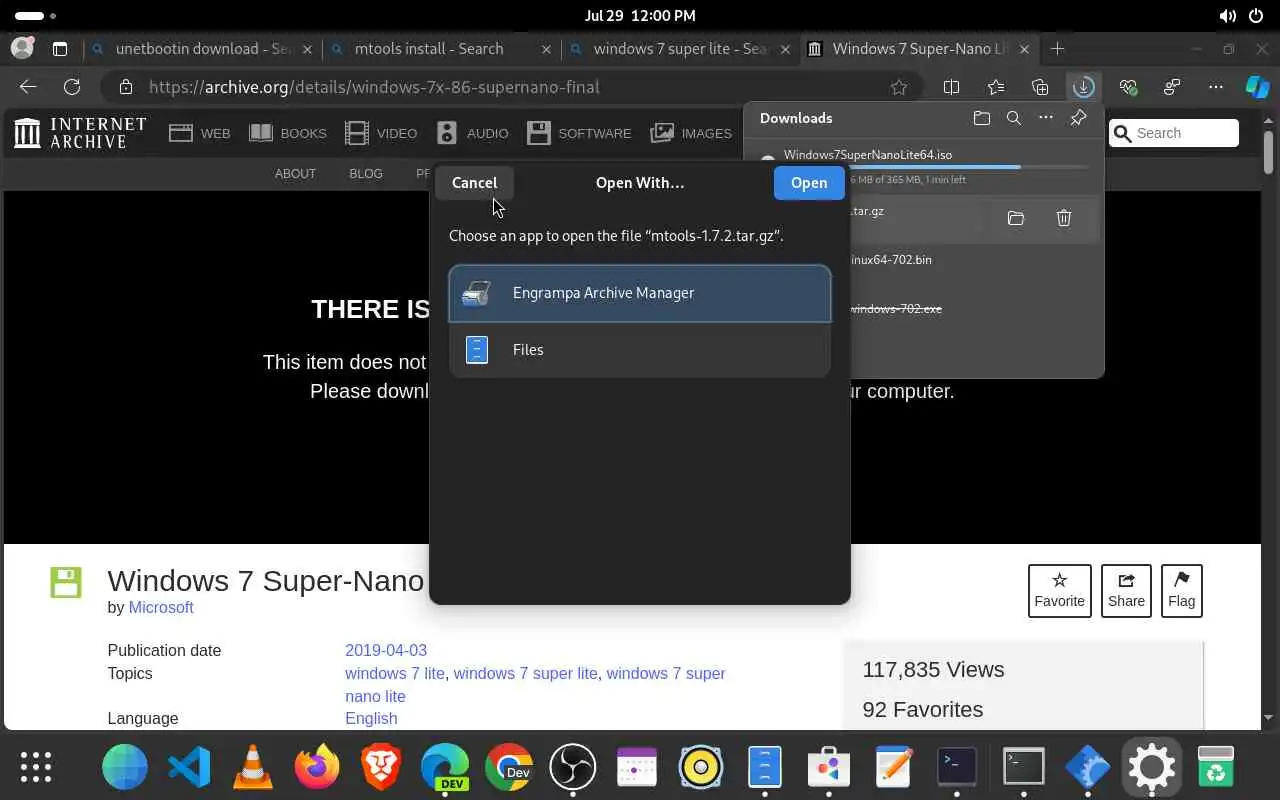Launch Visual Studio Code from dock

(189, 767)
